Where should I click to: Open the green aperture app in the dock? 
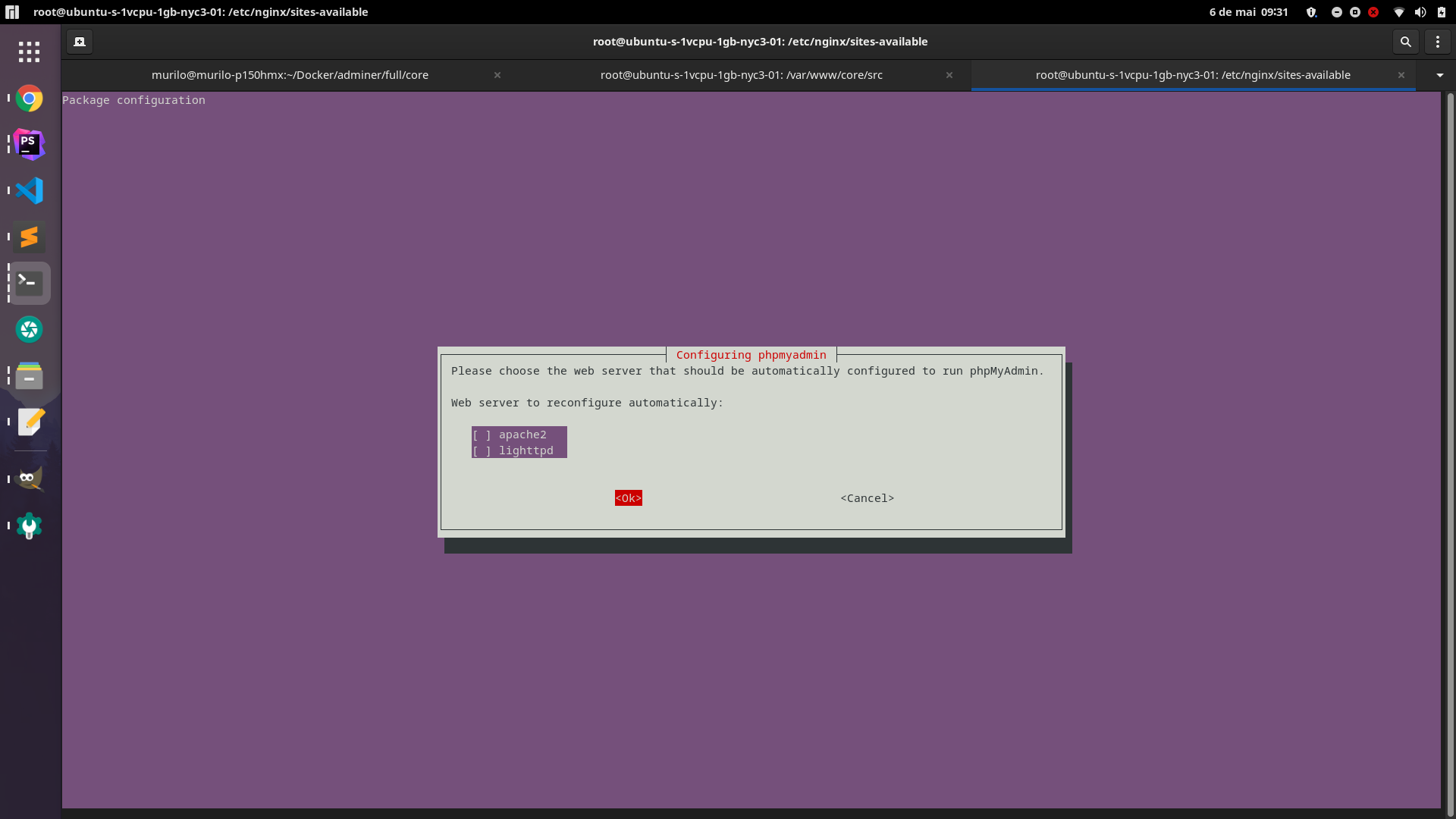29,329
